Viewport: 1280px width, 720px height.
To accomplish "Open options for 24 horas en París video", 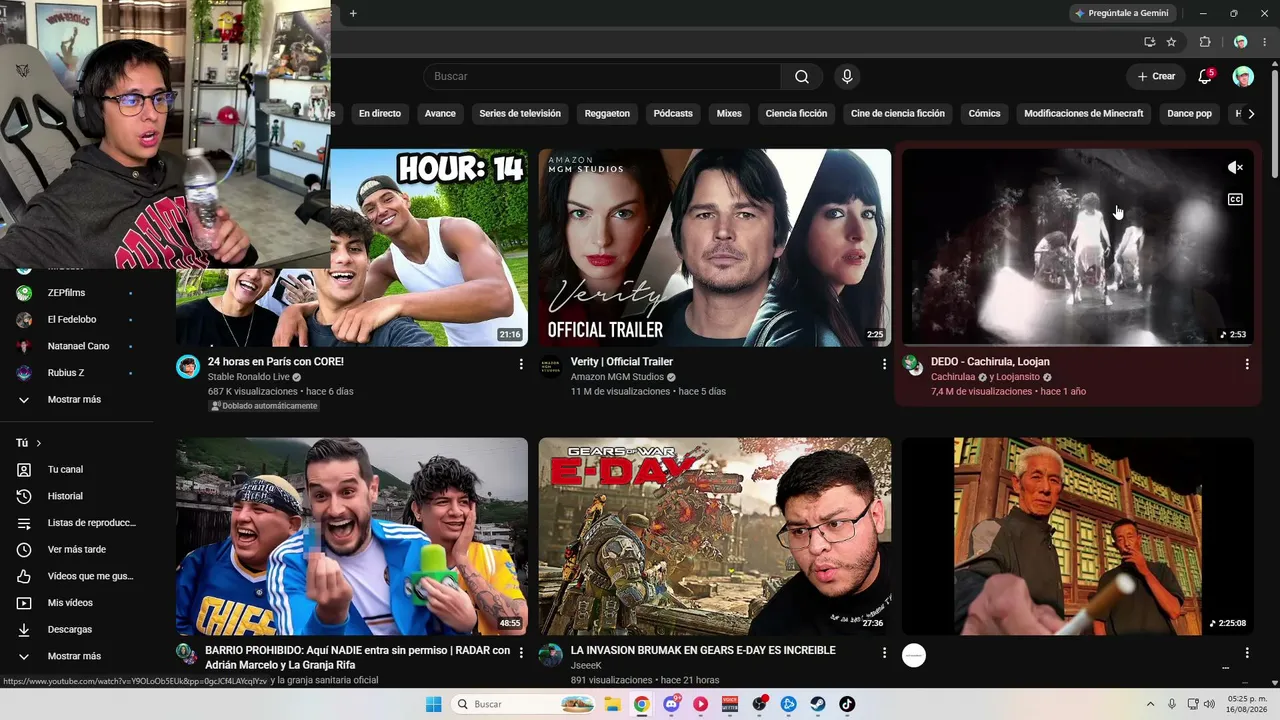I will point(521,365).
